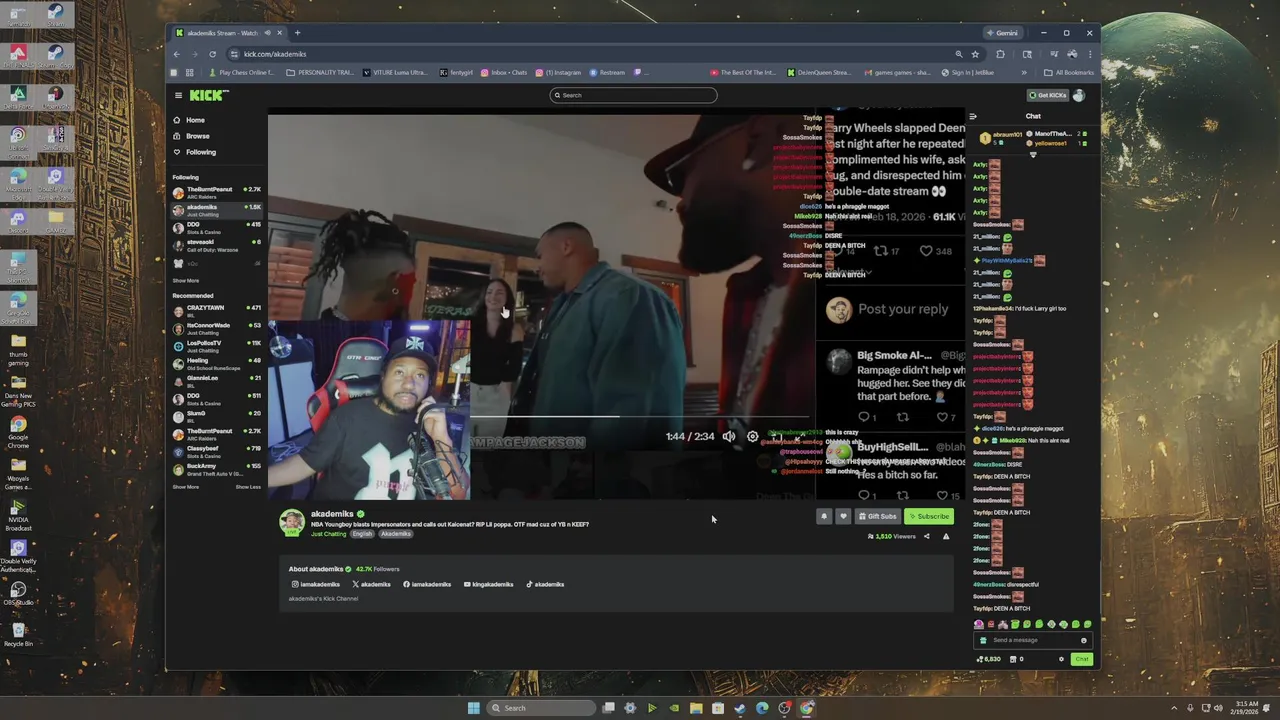Click the Send a message chat field
1280x720 pixels.
pyautogui.click(x=1032, y=640)
